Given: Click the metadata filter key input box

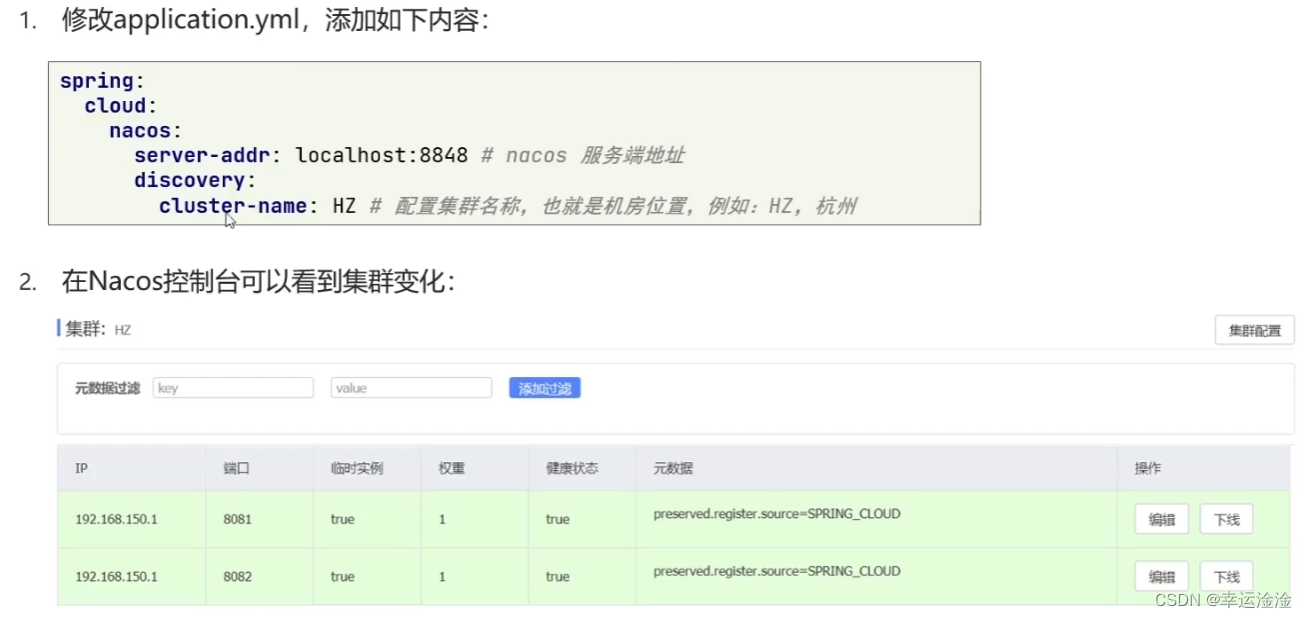Looking at the screenshot, I should 232,387.
